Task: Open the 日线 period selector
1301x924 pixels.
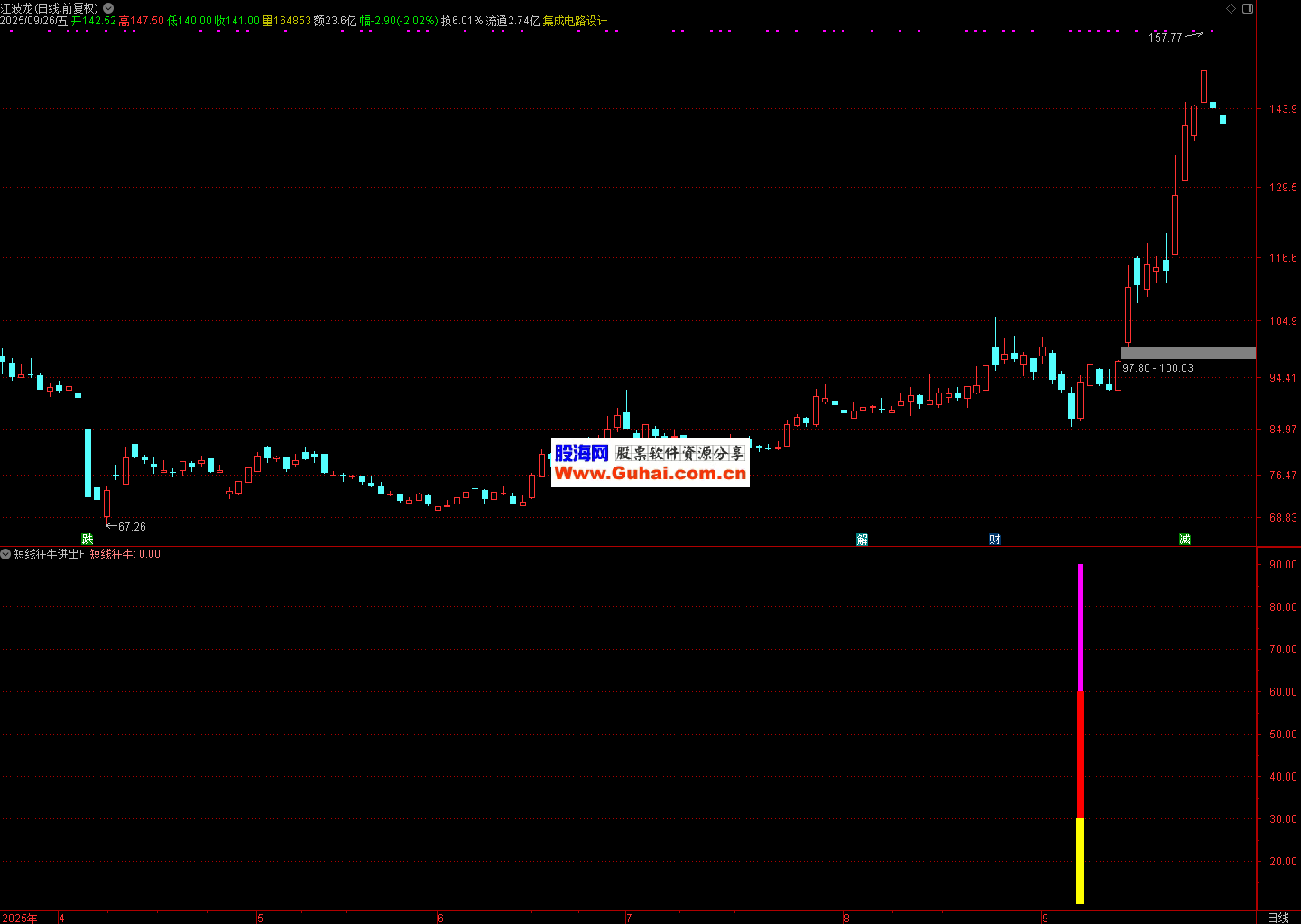Action: click(x=1278, y=918)
